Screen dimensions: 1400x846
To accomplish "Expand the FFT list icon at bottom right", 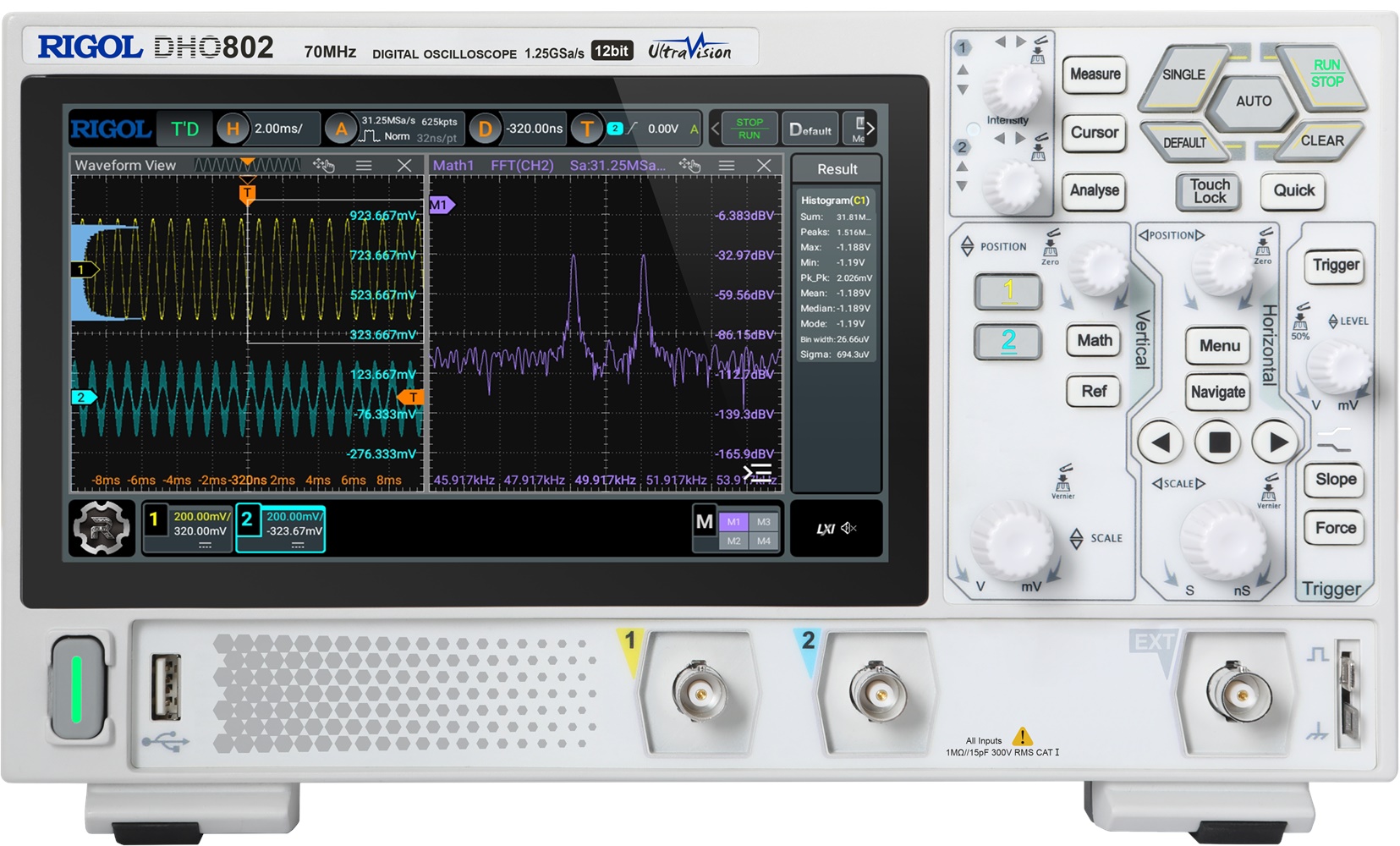I will pyautogui.click(x=757, y=473).
